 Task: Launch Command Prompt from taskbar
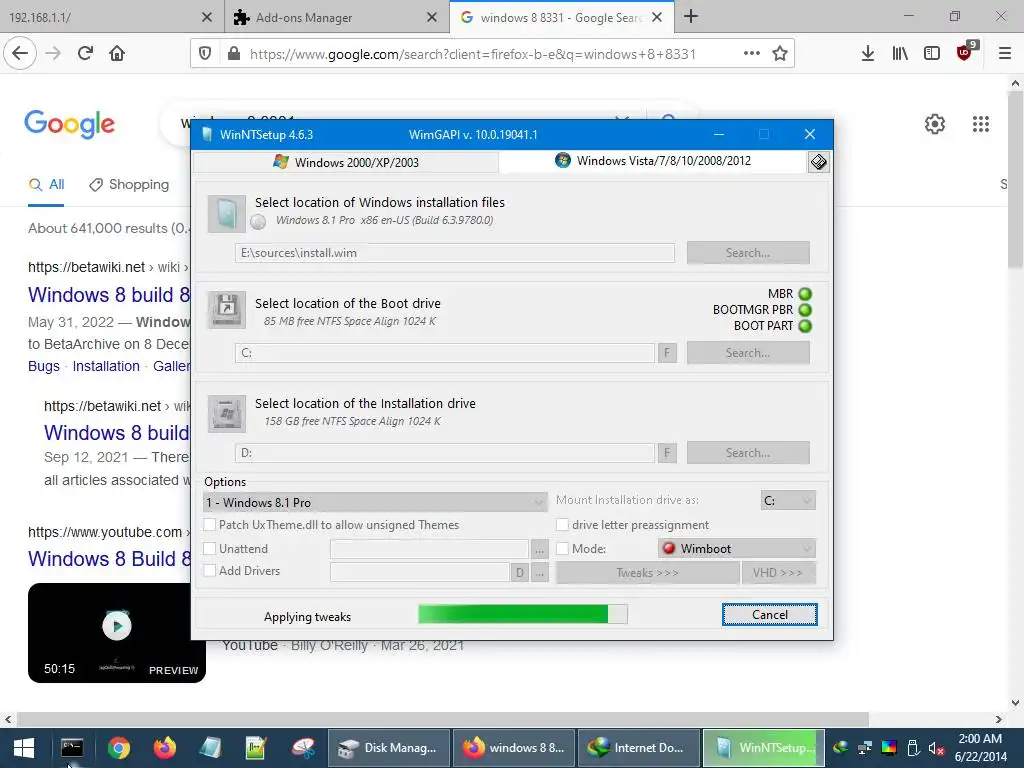coord(72,748)
